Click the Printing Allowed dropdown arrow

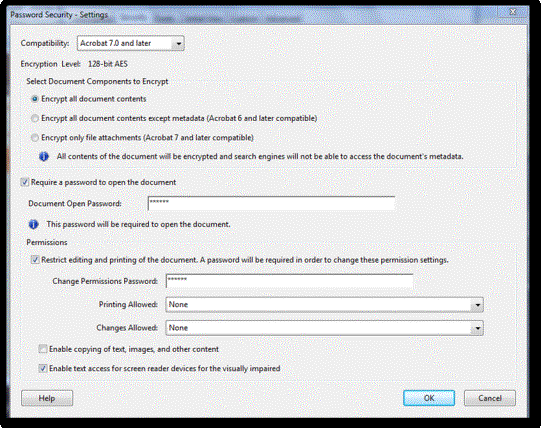pos(478,305)
